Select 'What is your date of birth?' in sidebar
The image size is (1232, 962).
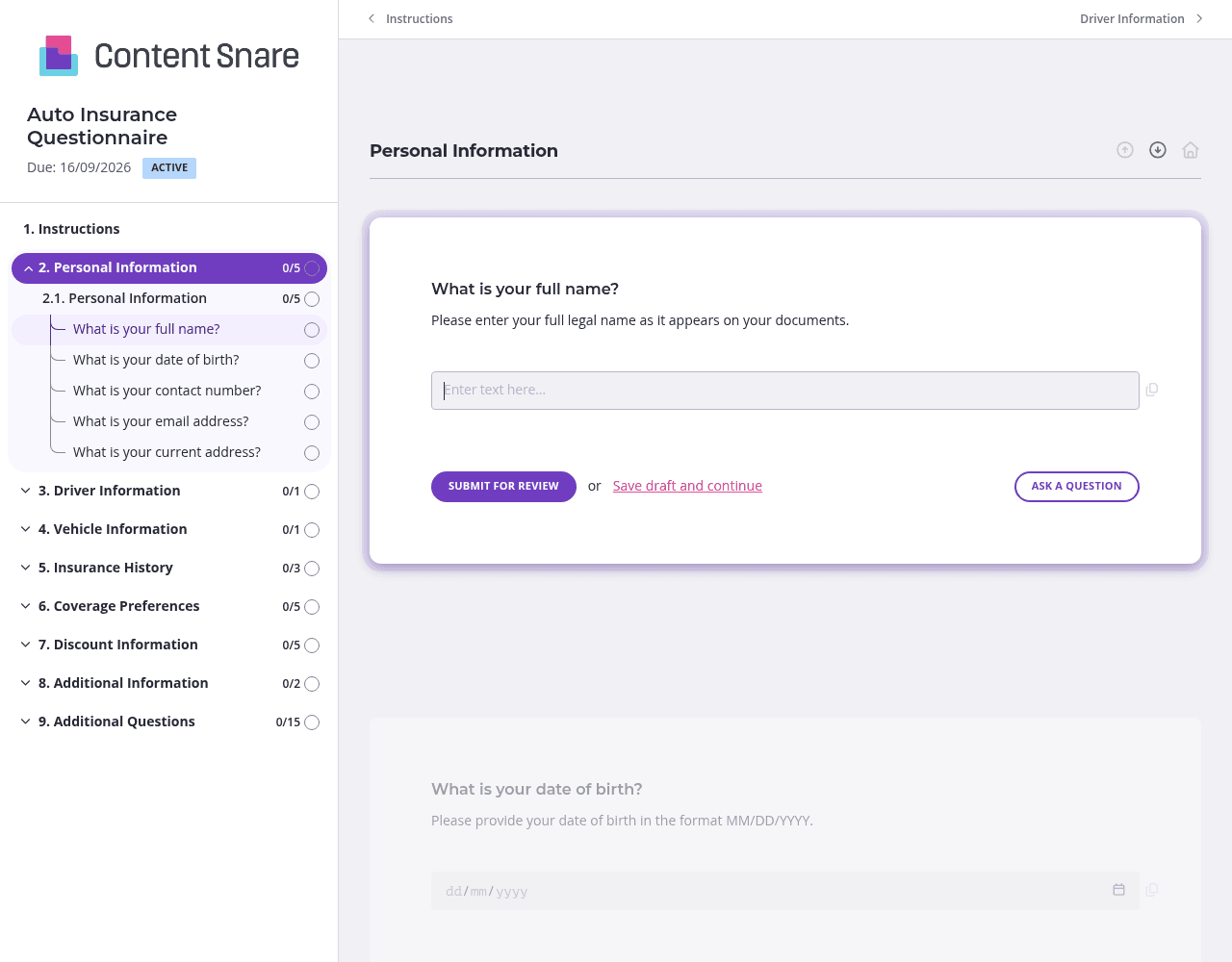coord(156,360)
